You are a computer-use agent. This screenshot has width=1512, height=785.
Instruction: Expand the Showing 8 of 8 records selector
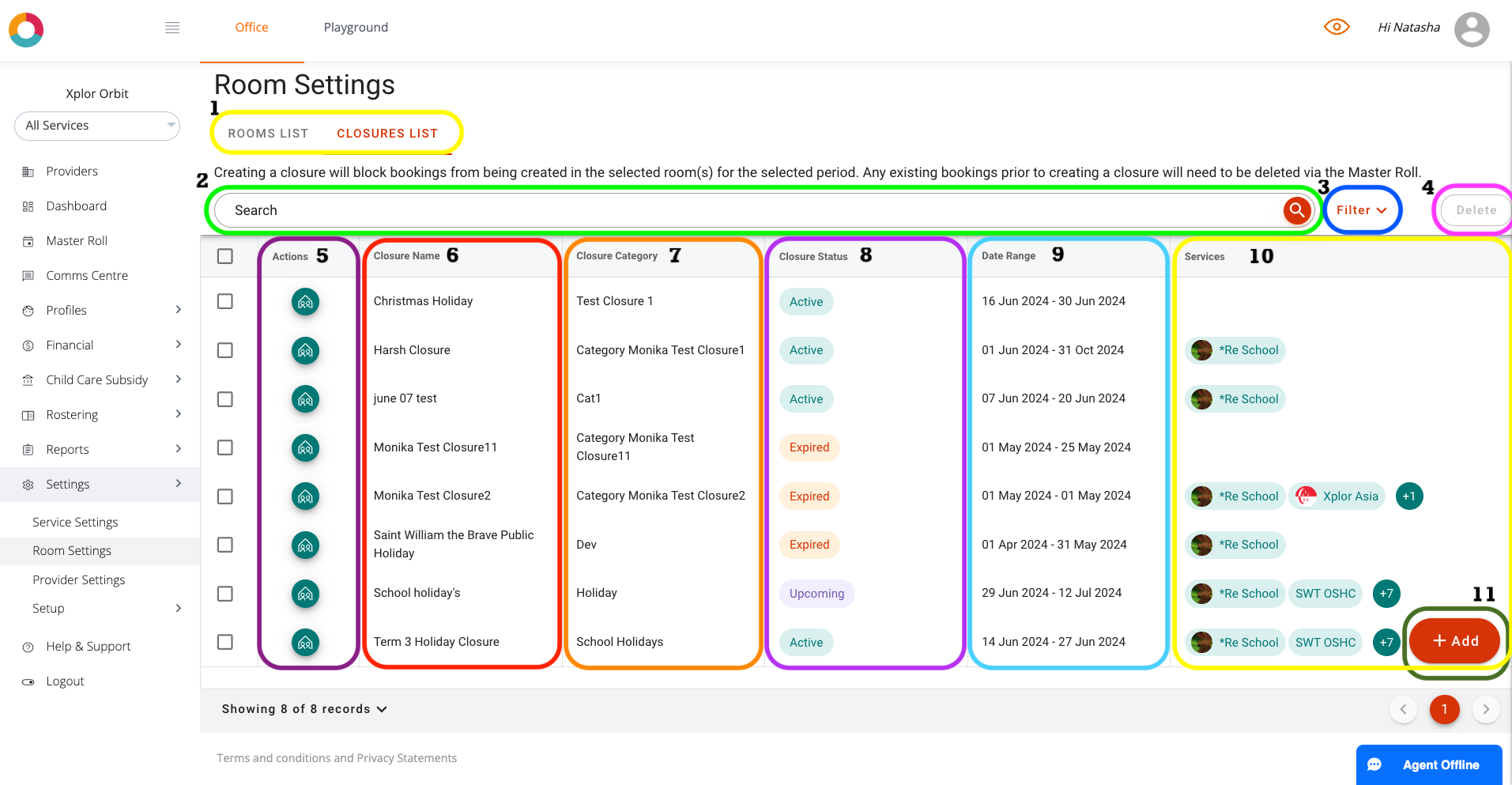tap(304, 709)
